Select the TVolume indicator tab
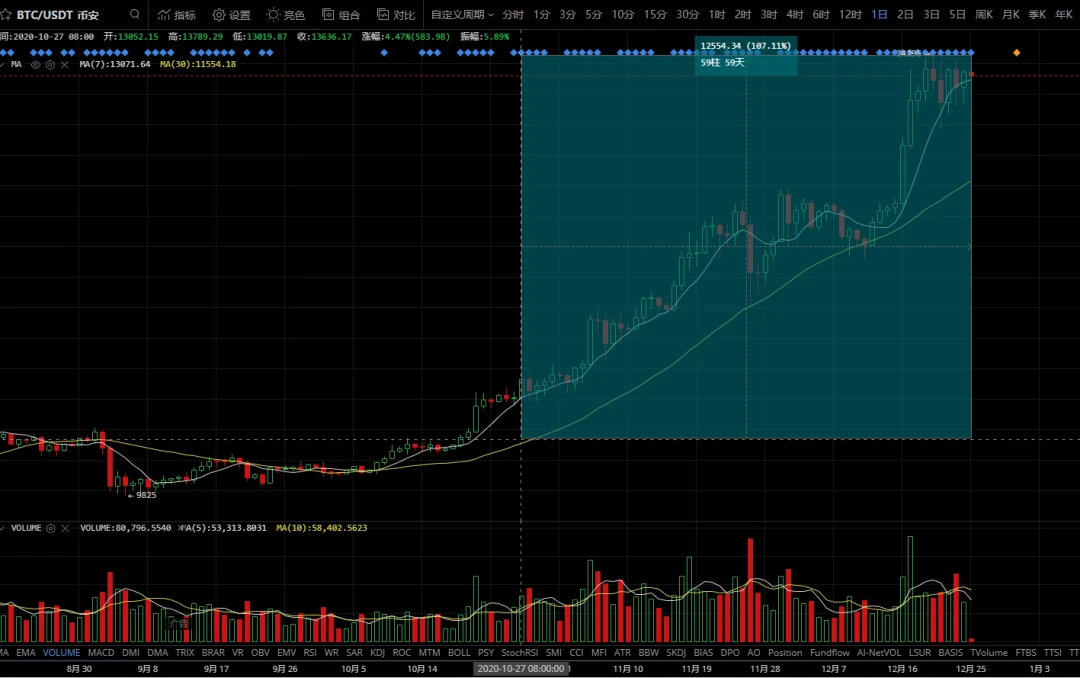This screenshot has width=1080, height=678. 989,653
